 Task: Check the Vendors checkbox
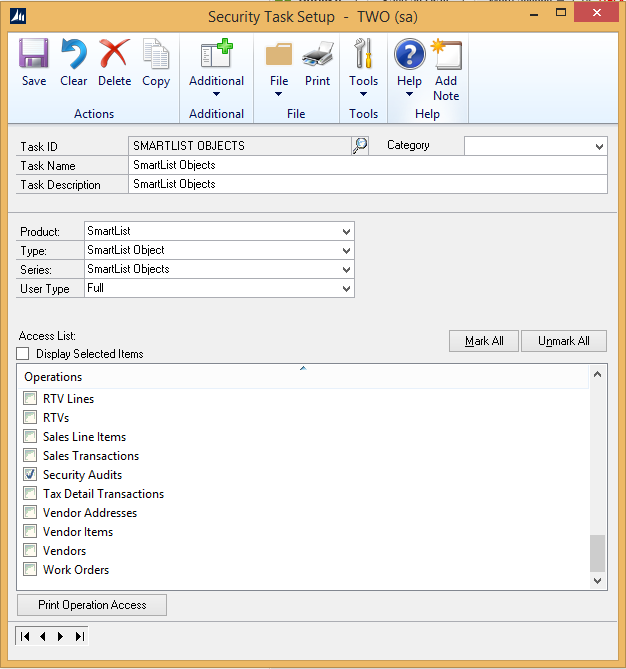click(30, 551)
